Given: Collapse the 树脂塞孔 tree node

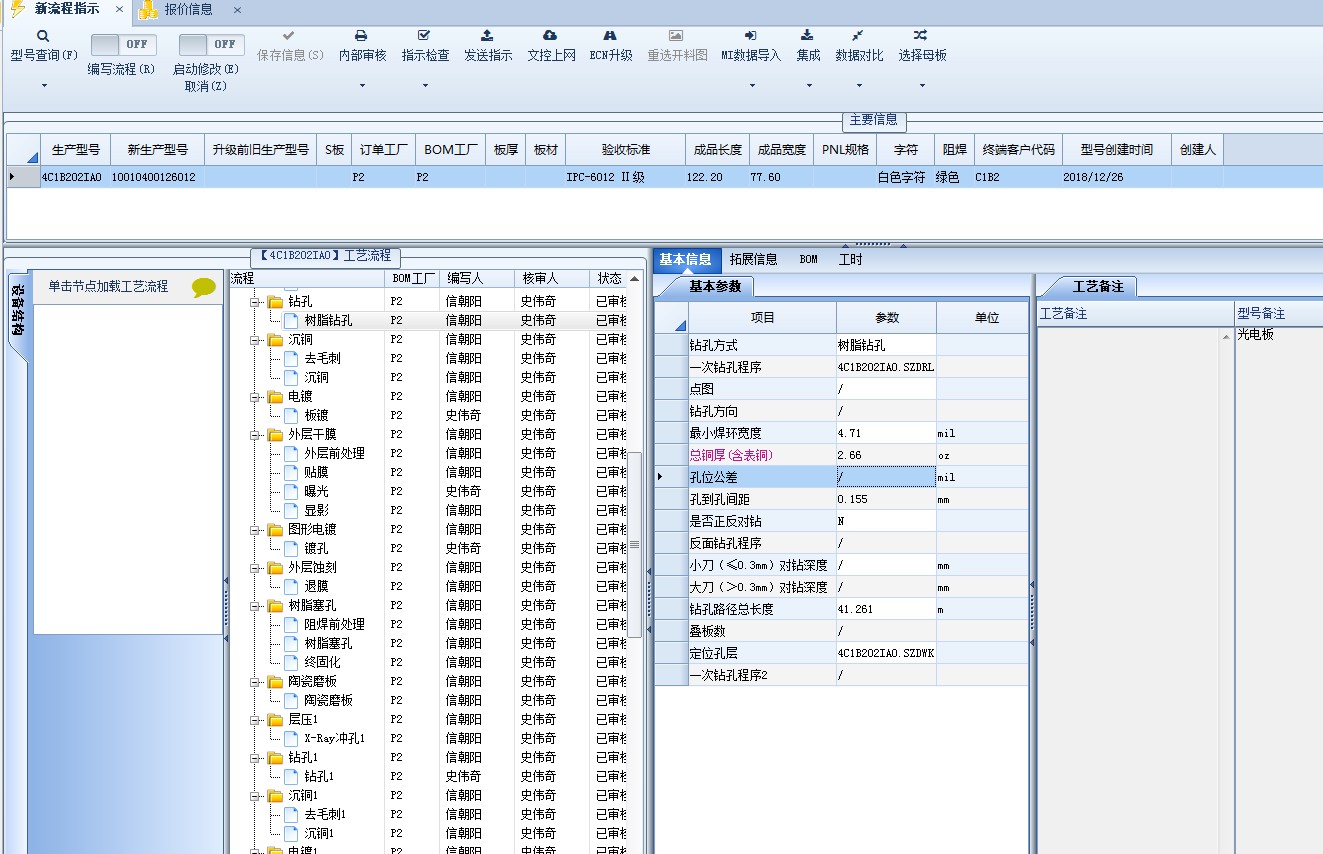Looking at the screenshot, I should (x=255, y=606).
